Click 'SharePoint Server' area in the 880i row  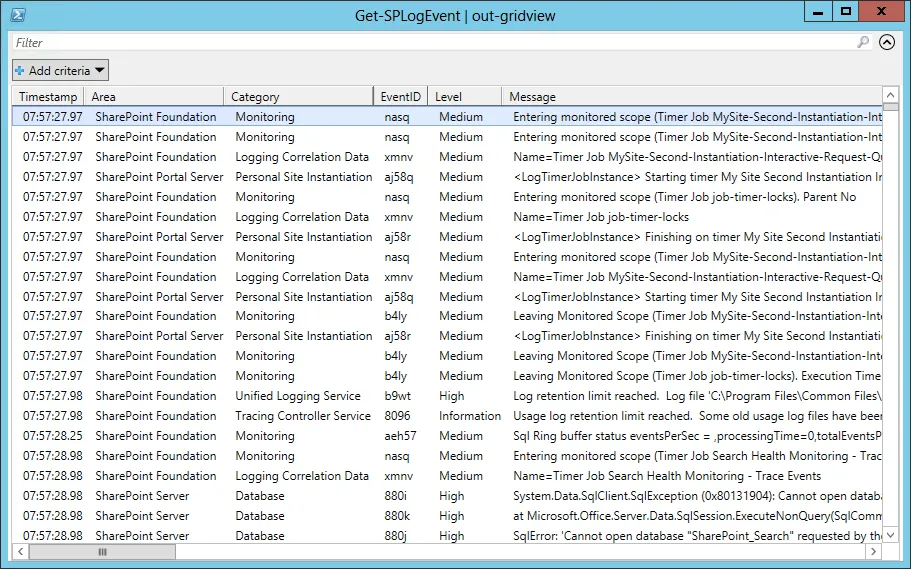142,496
